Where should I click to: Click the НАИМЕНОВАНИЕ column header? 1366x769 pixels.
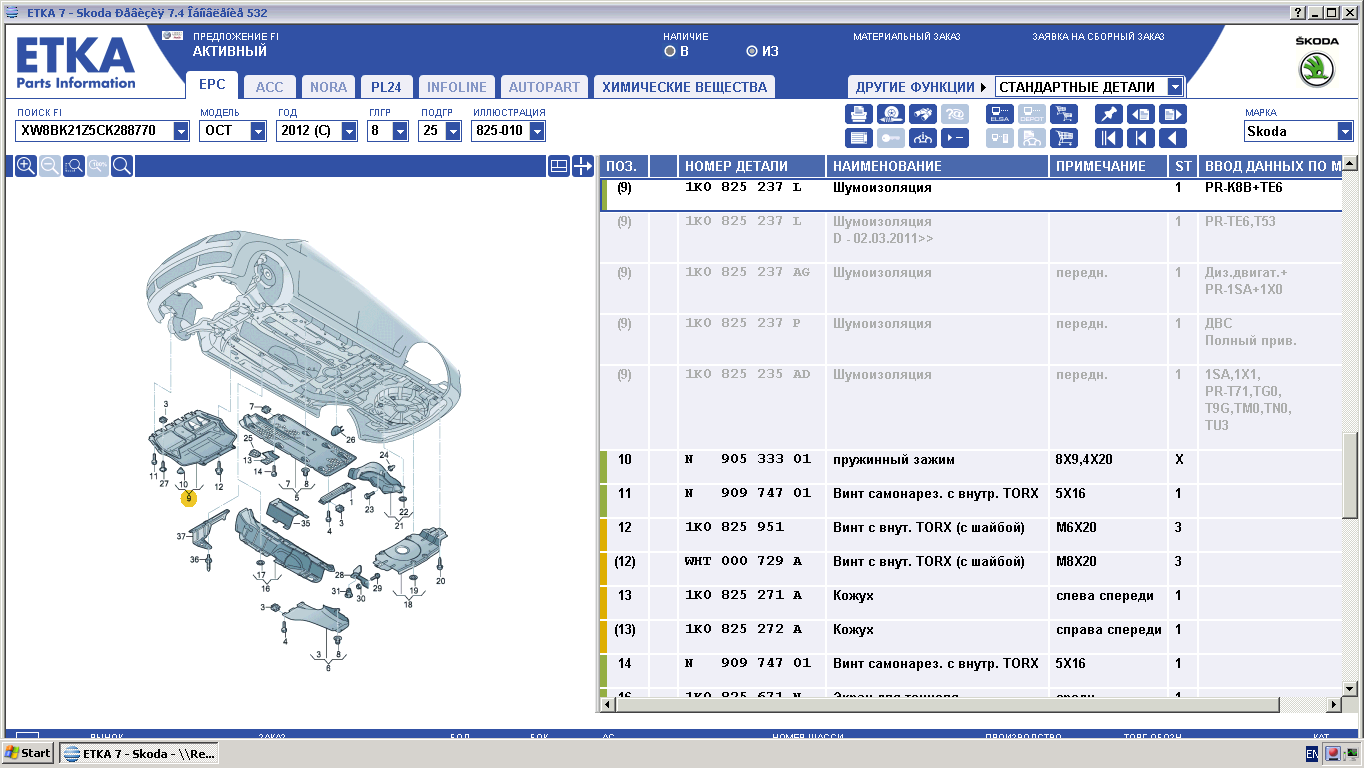pyautogui.click(x=938, y=166)
